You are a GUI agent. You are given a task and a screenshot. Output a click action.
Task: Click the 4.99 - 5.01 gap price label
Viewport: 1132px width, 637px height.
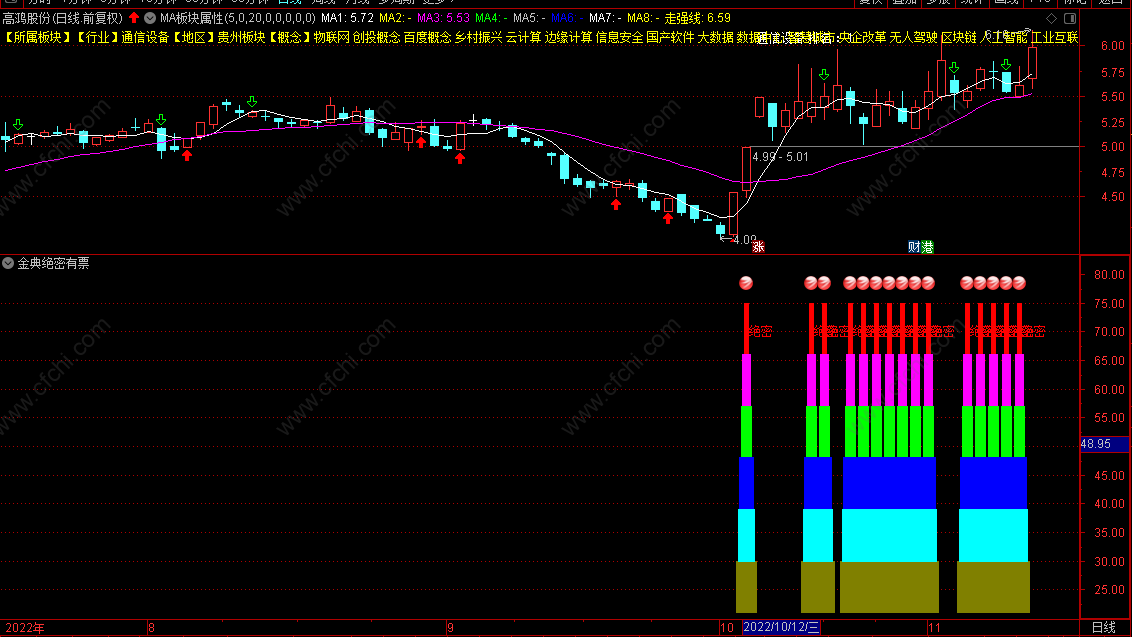780,157
